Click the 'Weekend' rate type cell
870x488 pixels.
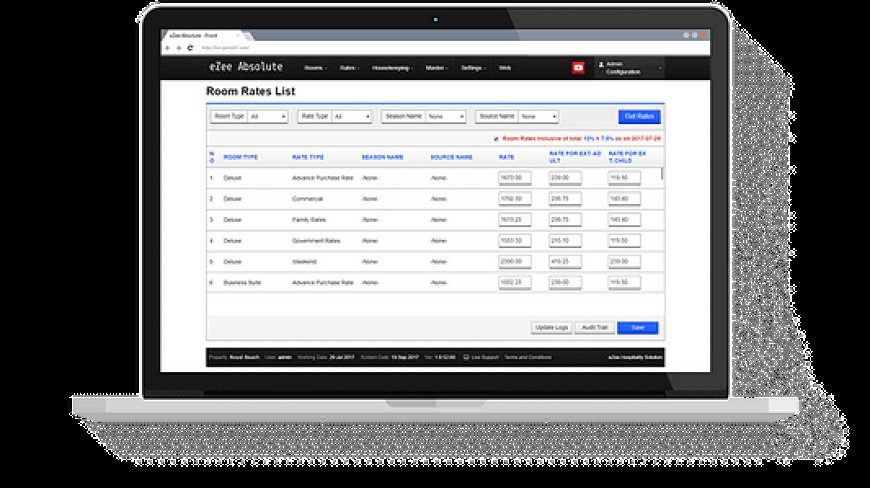pos(304,262)
